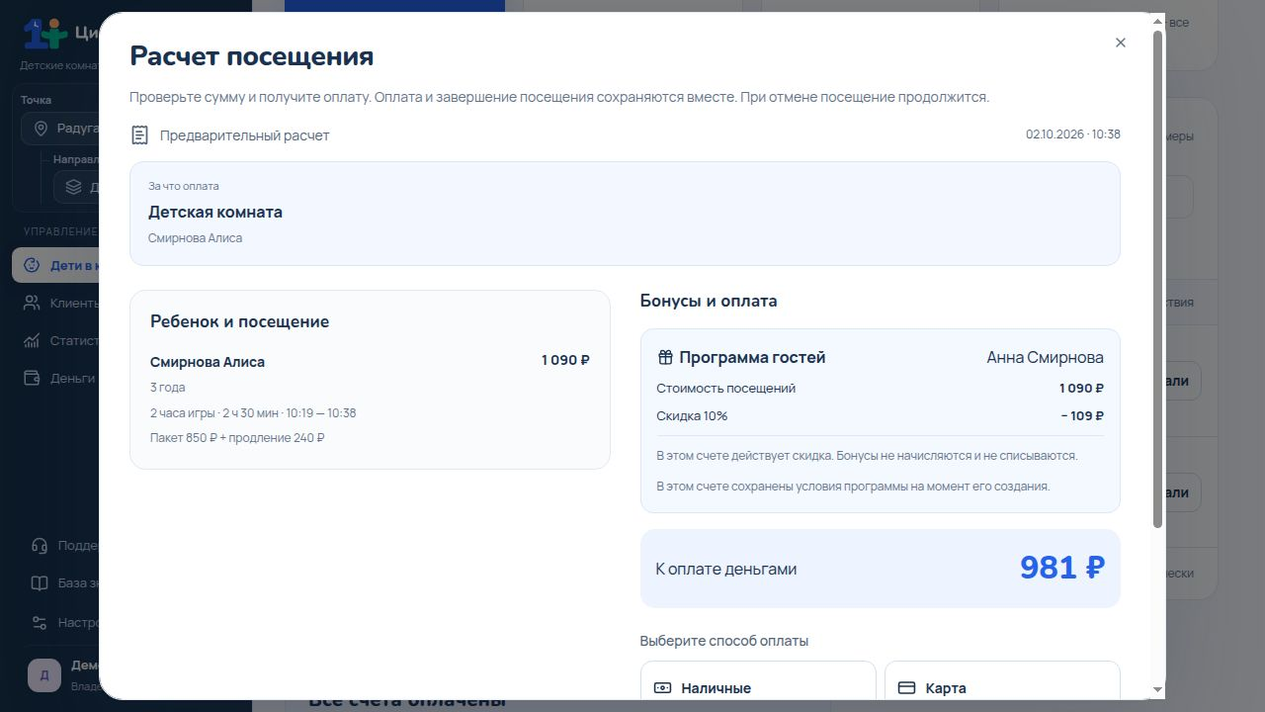Click the Детская комната heading

point(215,212)
